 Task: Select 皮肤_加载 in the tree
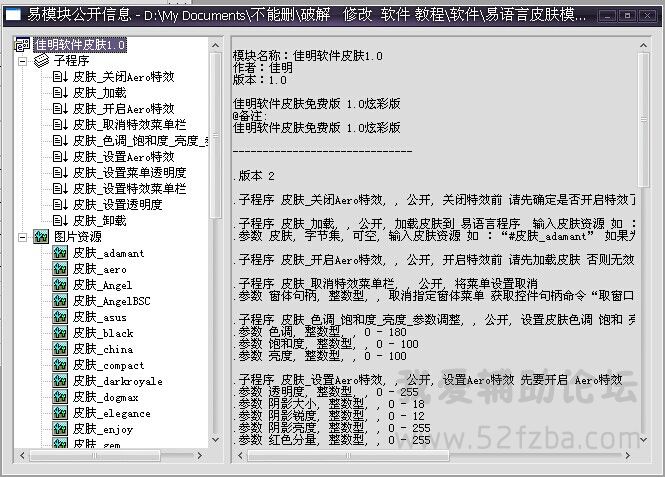[x=100, y=93]
